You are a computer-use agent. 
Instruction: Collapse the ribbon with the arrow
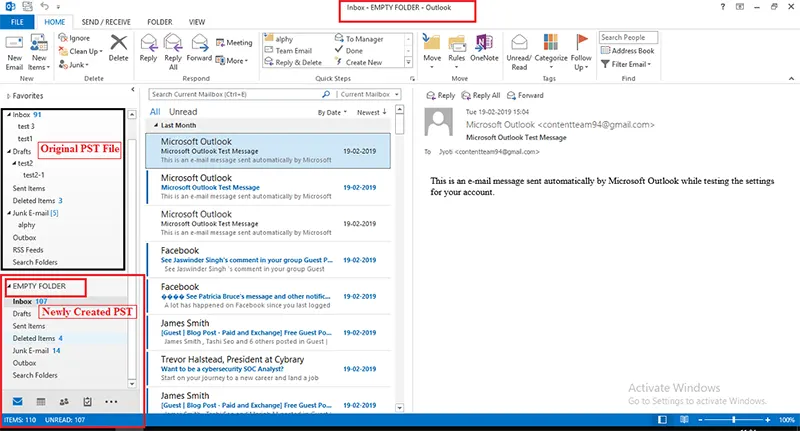pos(791,79)
